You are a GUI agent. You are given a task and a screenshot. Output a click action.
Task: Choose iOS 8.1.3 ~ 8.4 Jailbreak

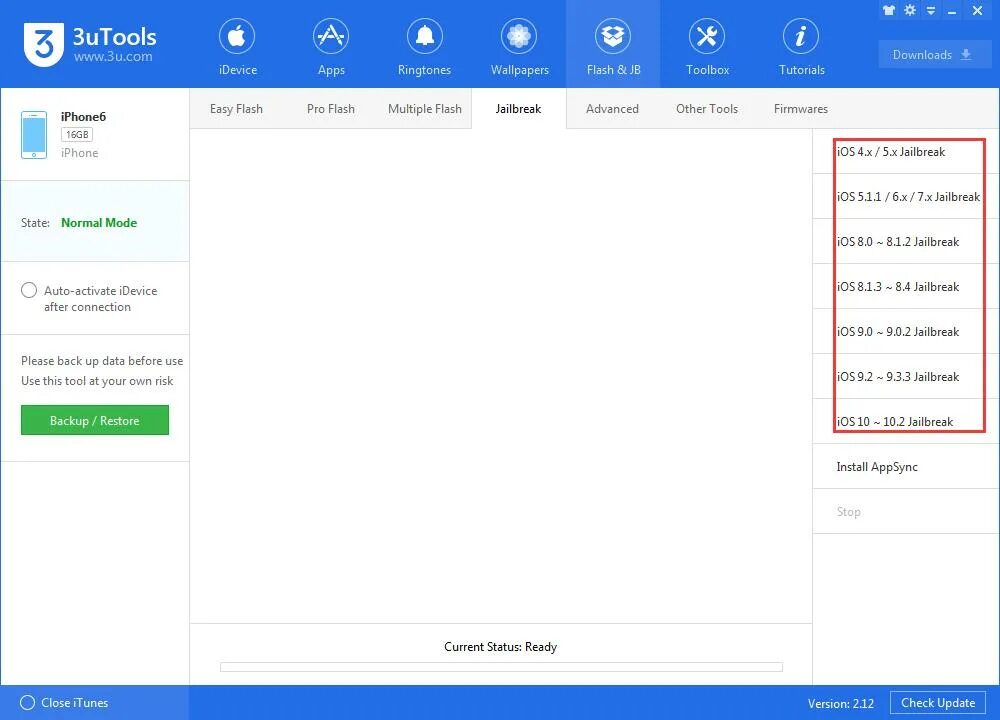(x=906, y=286)
